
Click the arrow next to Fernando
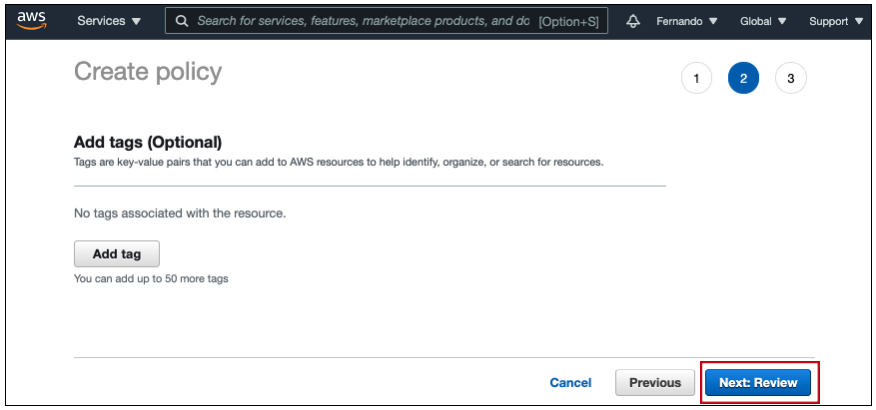tap(713, 22)
